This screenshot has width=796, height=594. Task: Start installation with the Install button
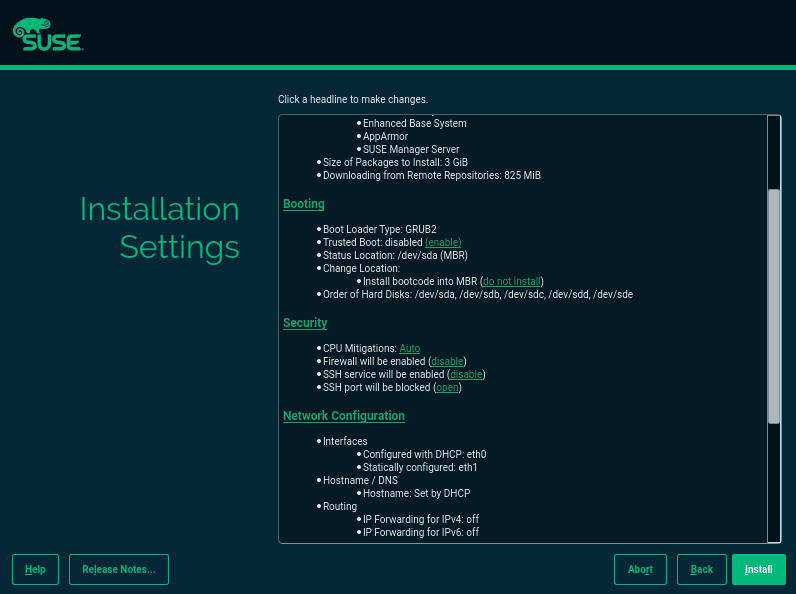[x=758, y=570]
